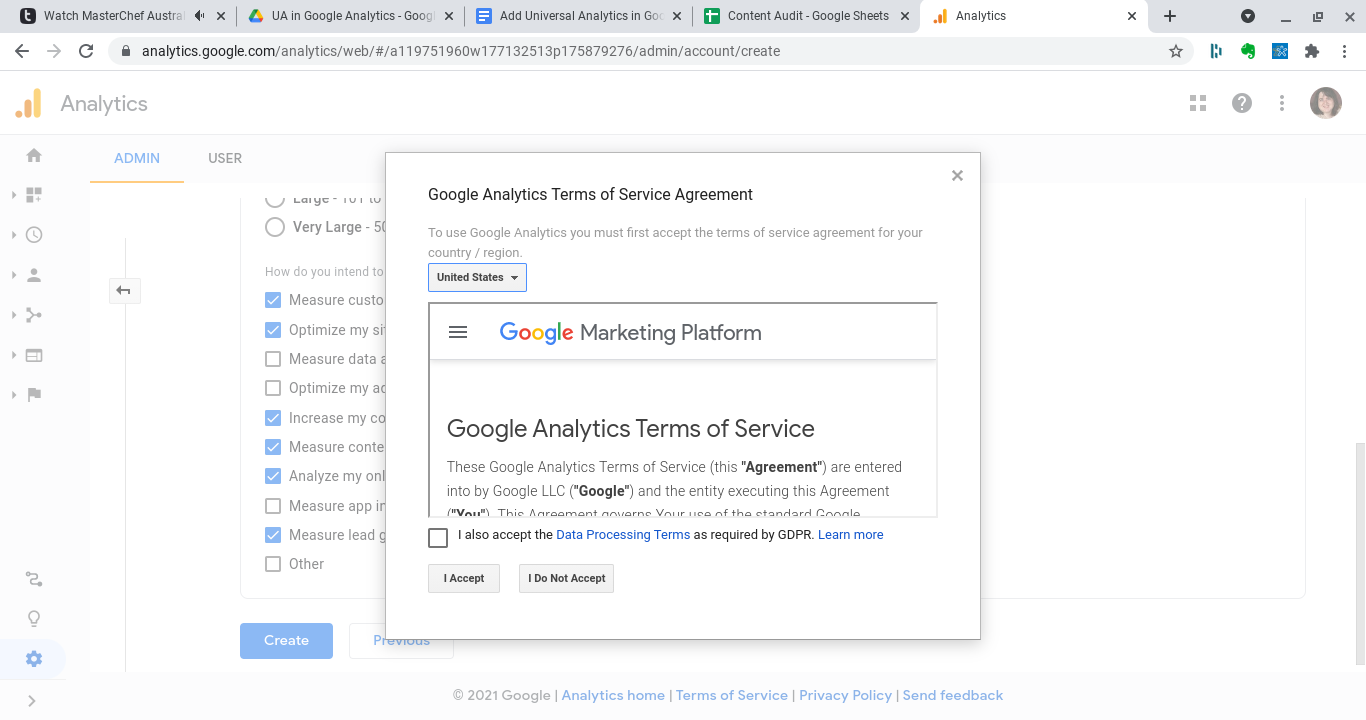Open the Acquisition sidebar icon
Viewport: 1366px width, 720px height.
[x=34, y=315]
